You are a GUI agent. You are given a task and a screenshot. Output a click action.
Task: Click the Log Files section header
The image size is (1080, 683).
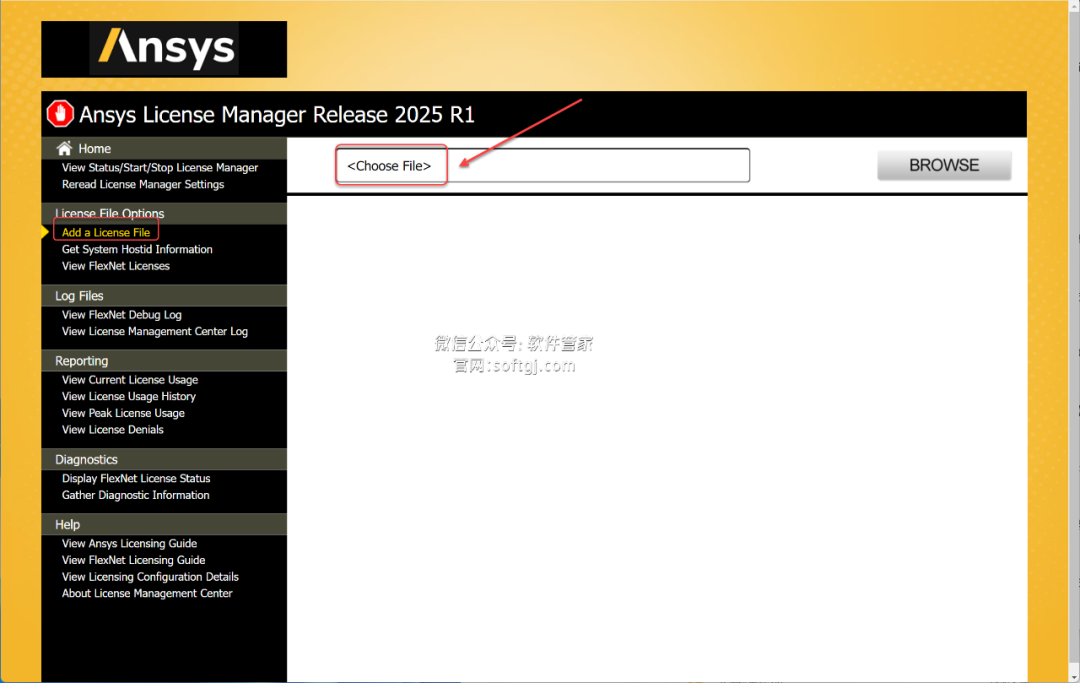point(164,295)
